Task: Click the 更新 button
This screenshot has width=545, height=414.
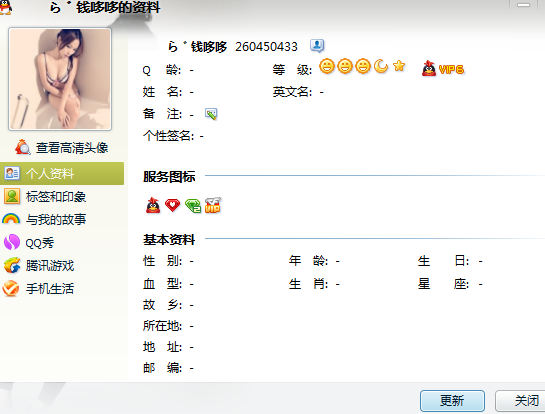Action: tap(452, 400)
